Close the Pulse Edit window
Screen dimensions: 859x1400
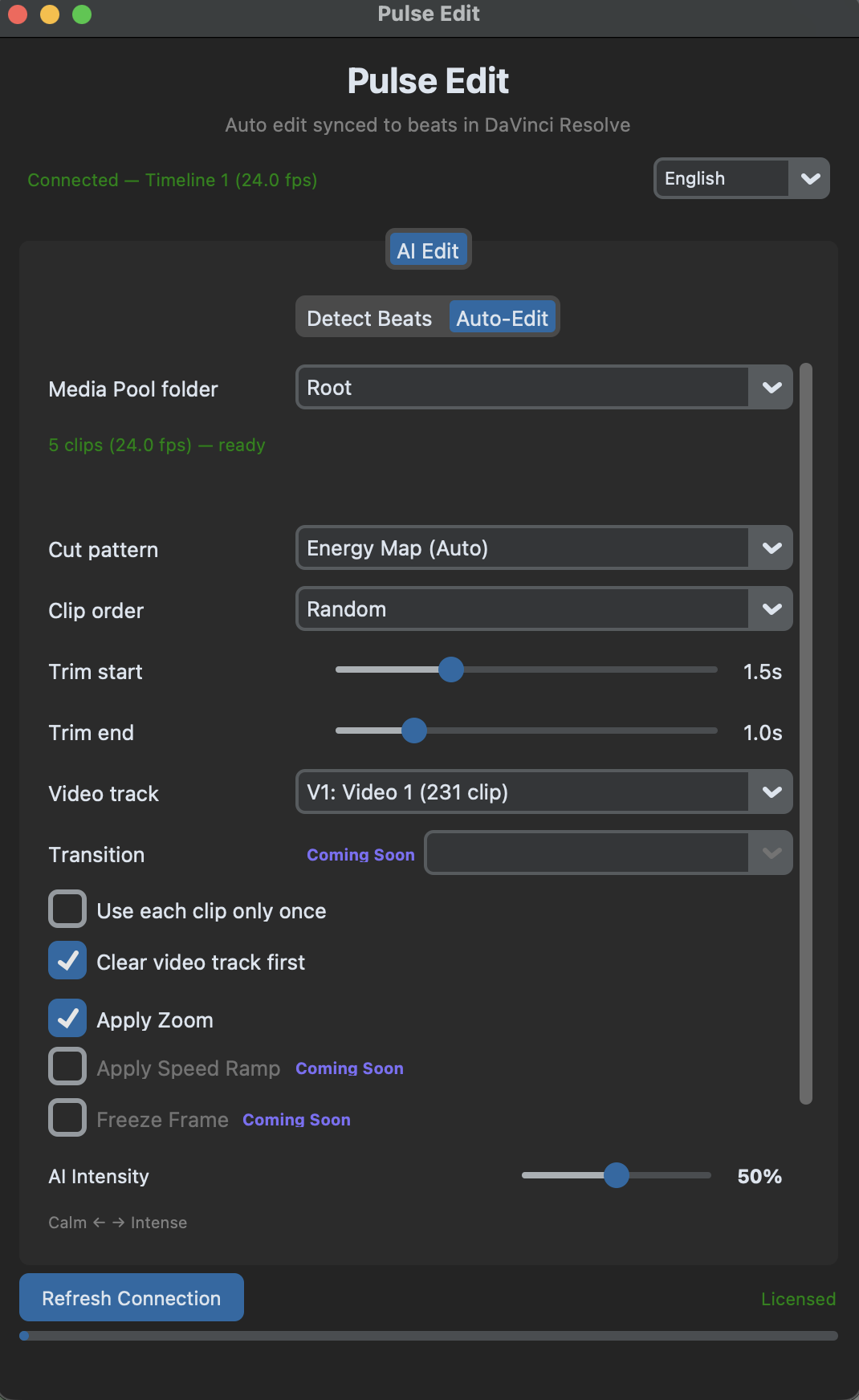[18, 14]
